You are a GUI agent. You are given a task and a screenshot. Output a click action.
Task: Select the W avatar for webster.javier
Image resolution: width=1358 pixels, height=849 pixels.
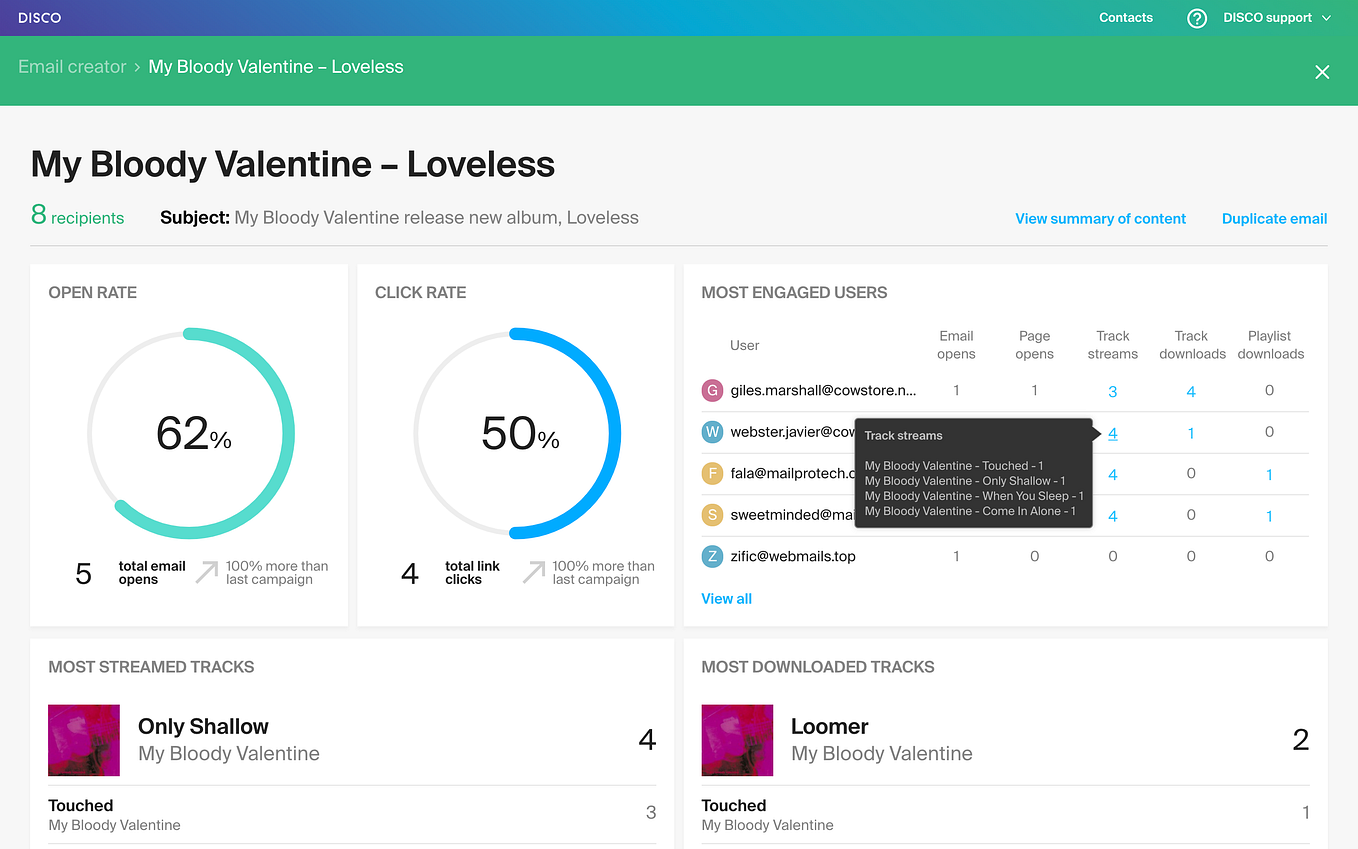[712, 432]
